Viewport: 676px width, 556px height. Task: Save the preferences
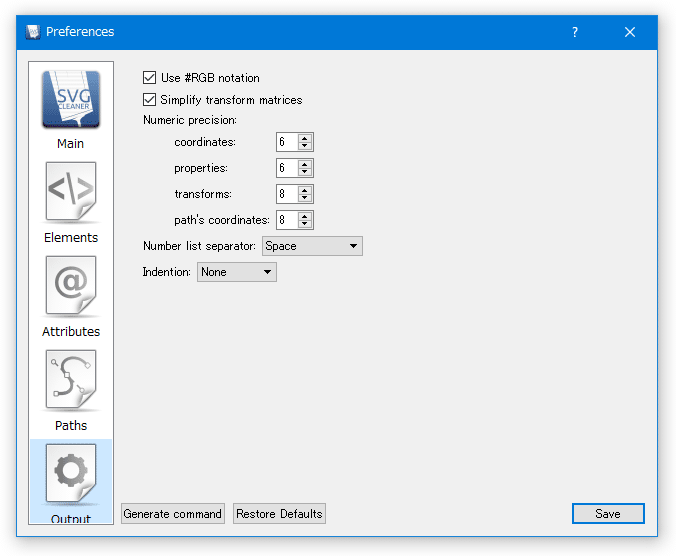tap(608, 514)
